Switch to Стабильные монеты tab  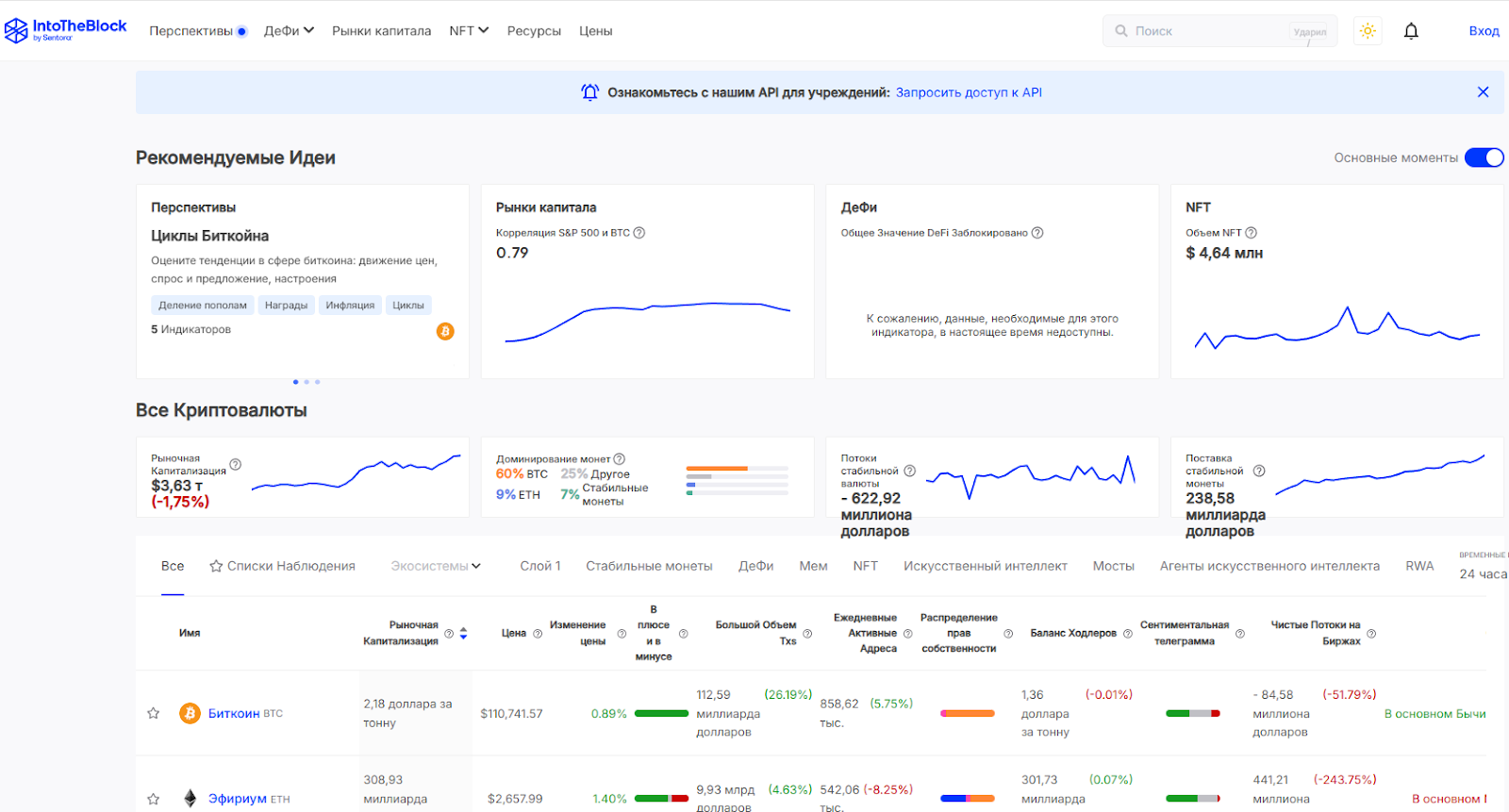(649, 566)
